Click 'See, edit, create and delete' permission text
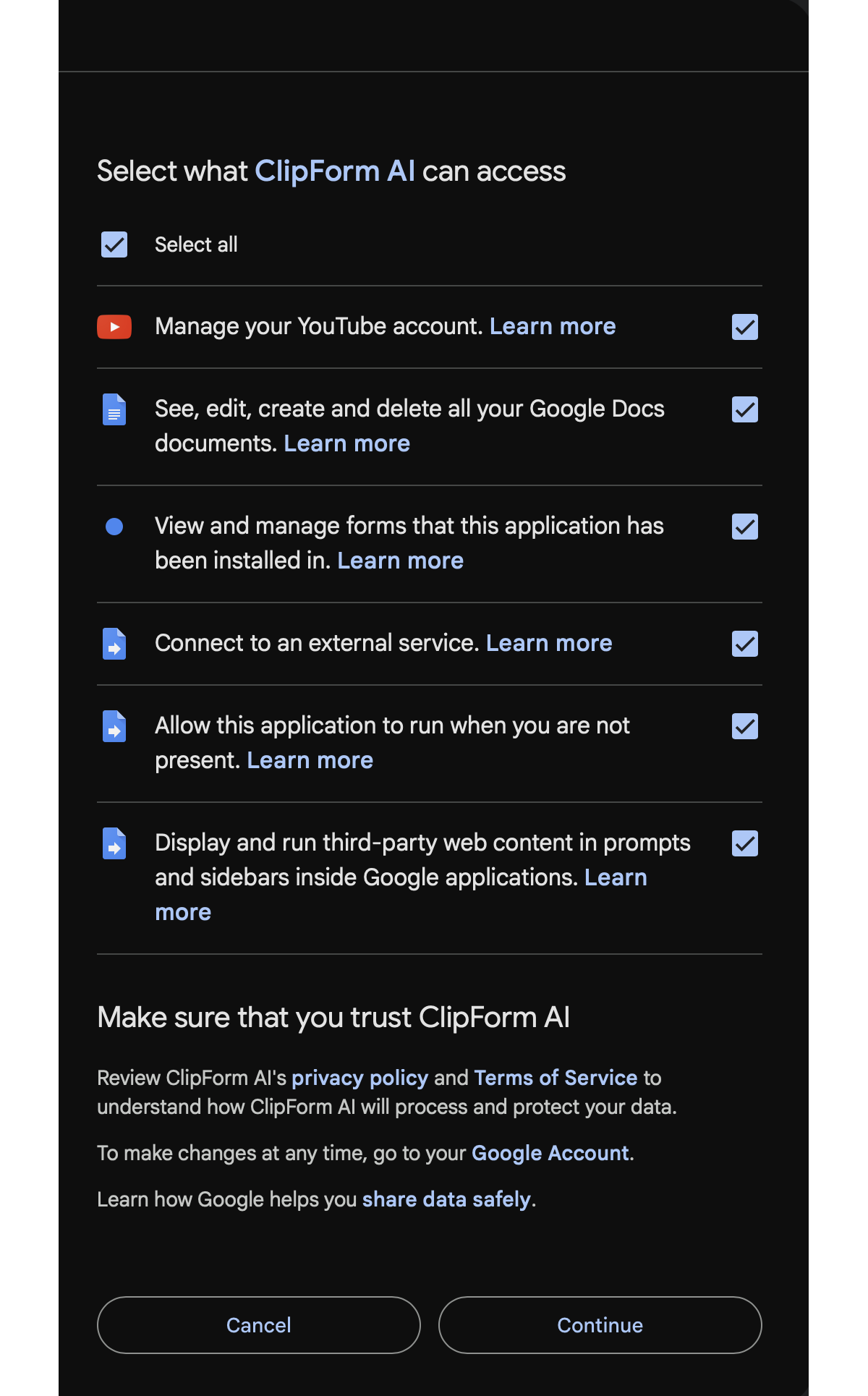 point(409,426)
